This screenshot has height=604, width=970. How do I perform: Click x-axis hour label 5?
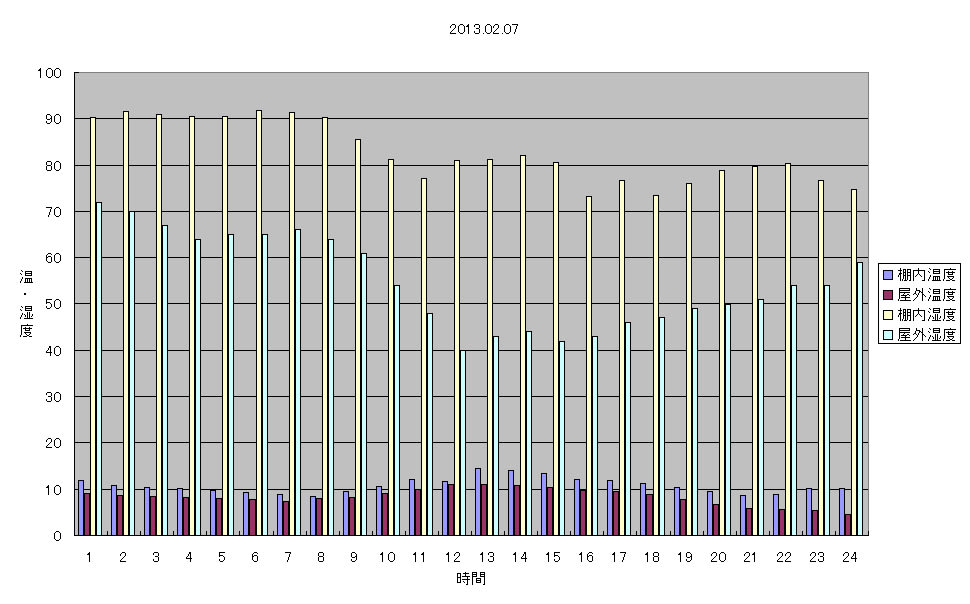[221, 557]
